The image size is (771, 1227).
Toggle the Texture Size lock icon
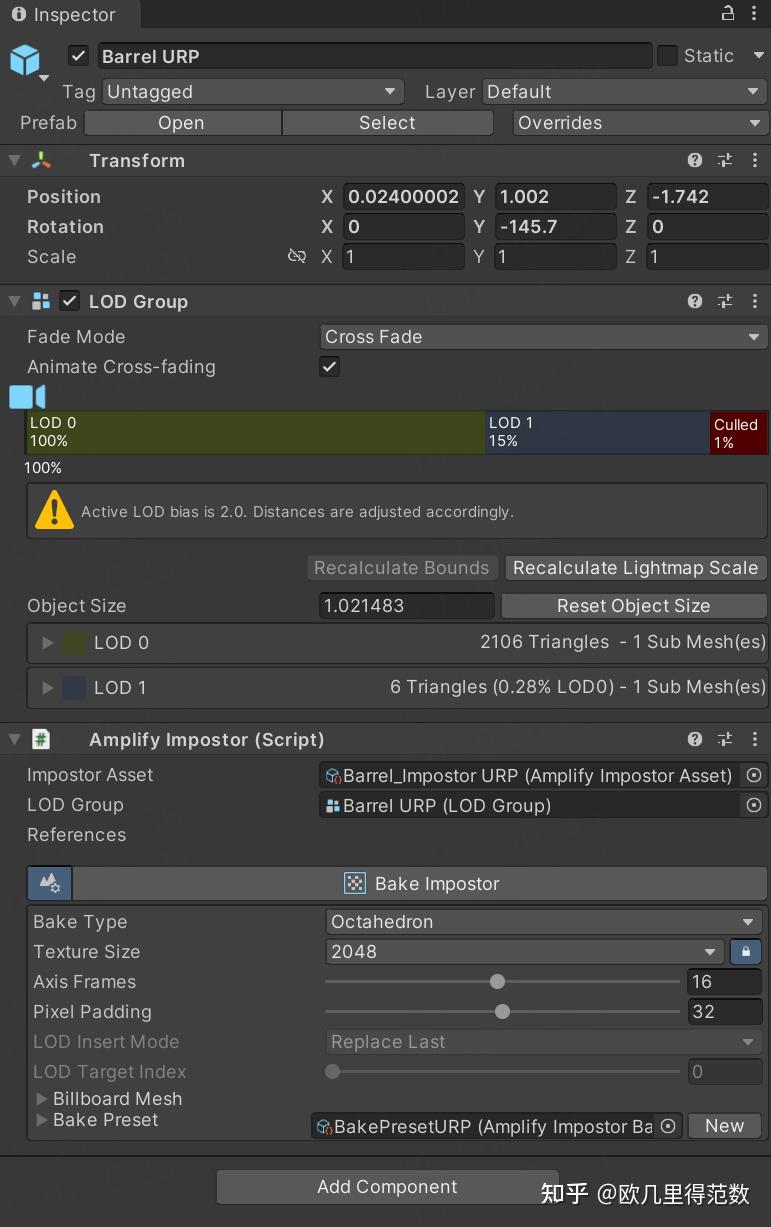(x=746, y=951)
